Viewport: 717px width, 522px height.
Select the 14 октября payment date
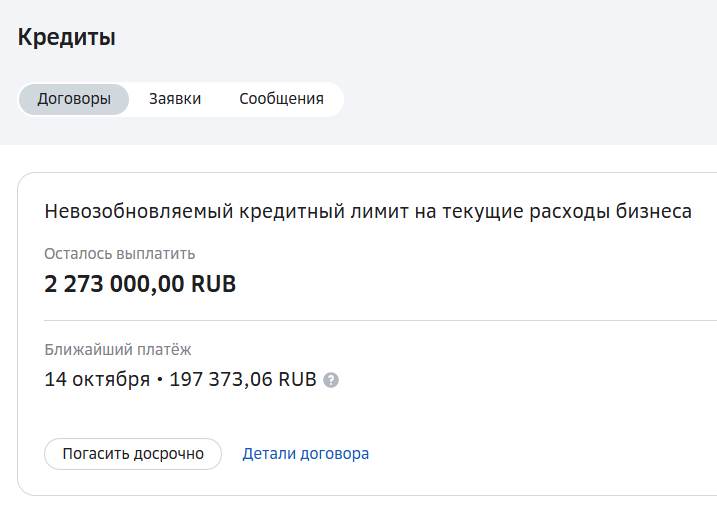pyautogui.click(x=97, y=380)
